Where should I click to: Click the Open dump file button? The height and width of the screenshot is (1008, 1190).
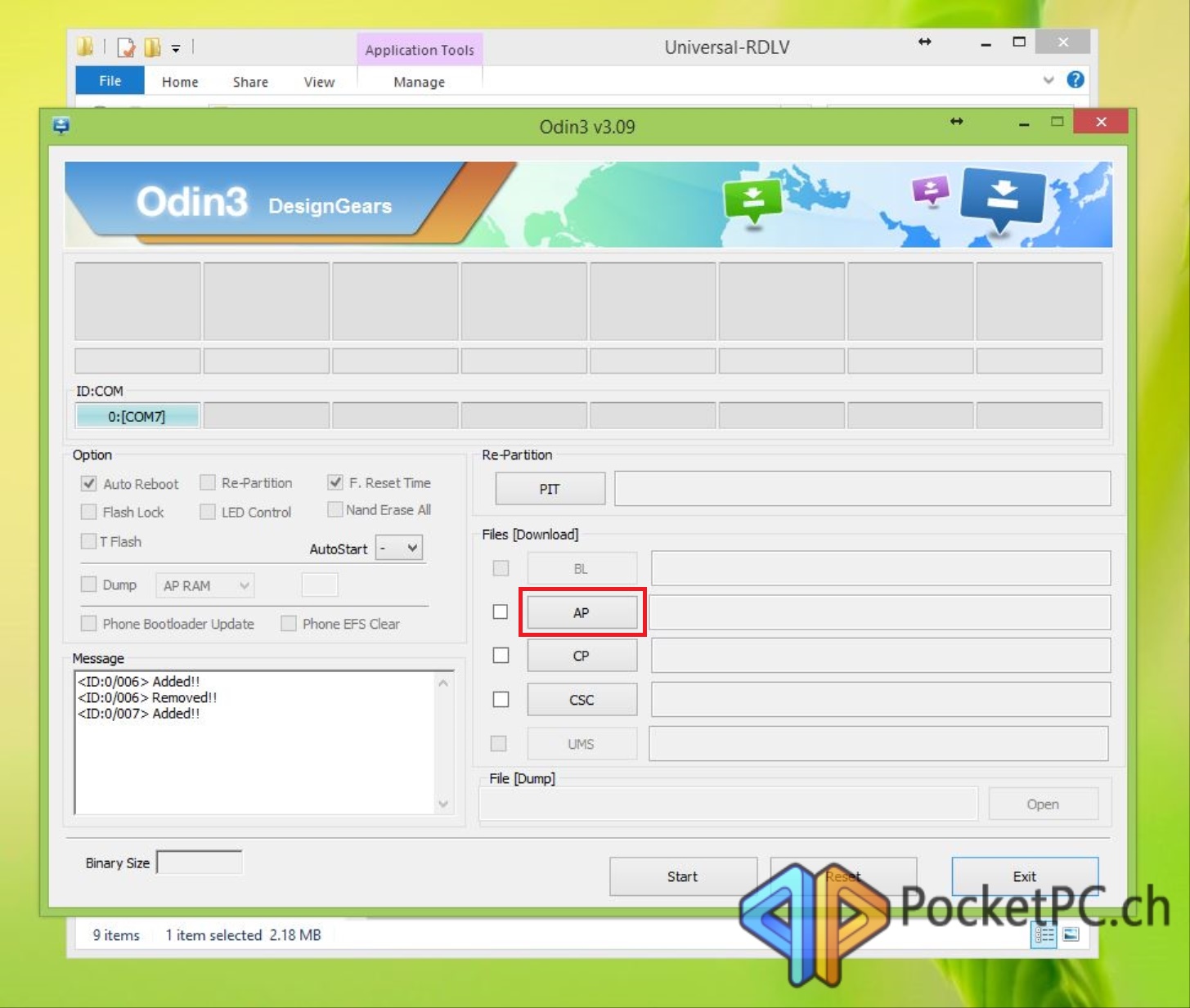point(1043,804)
